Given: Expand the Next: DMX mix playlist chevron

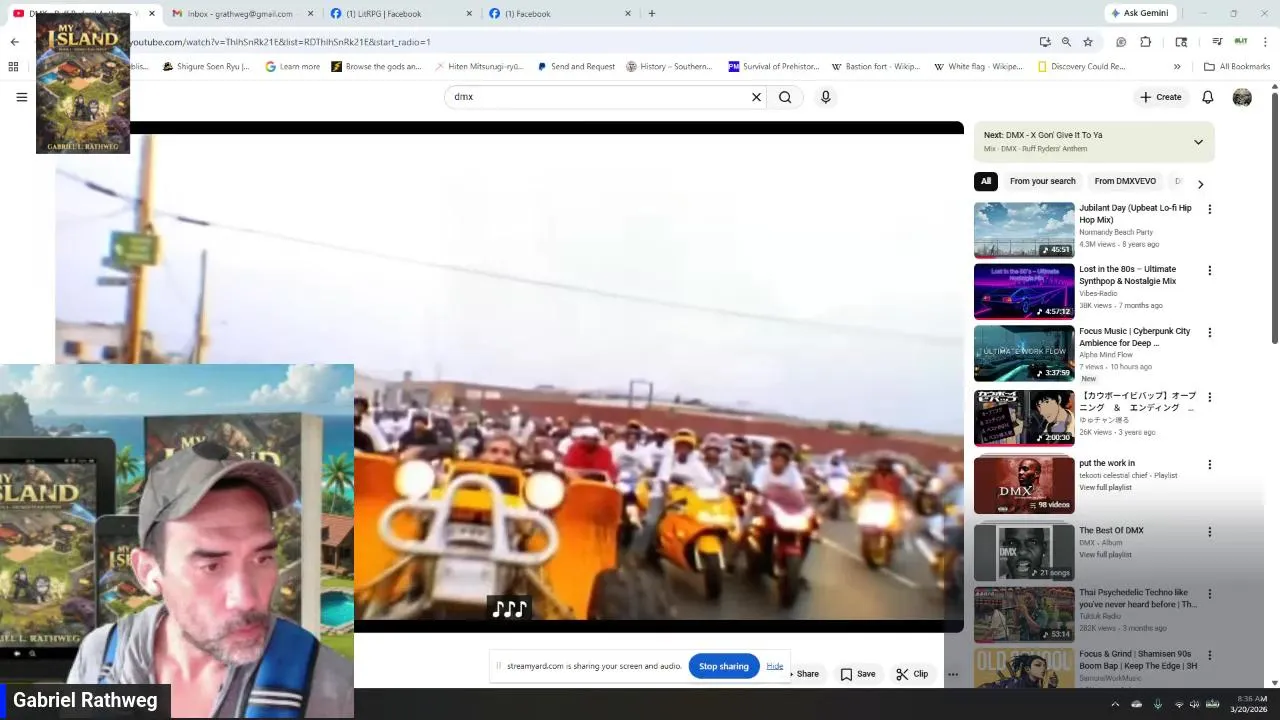Looking at the screenshot, I should coord(1198,142).
